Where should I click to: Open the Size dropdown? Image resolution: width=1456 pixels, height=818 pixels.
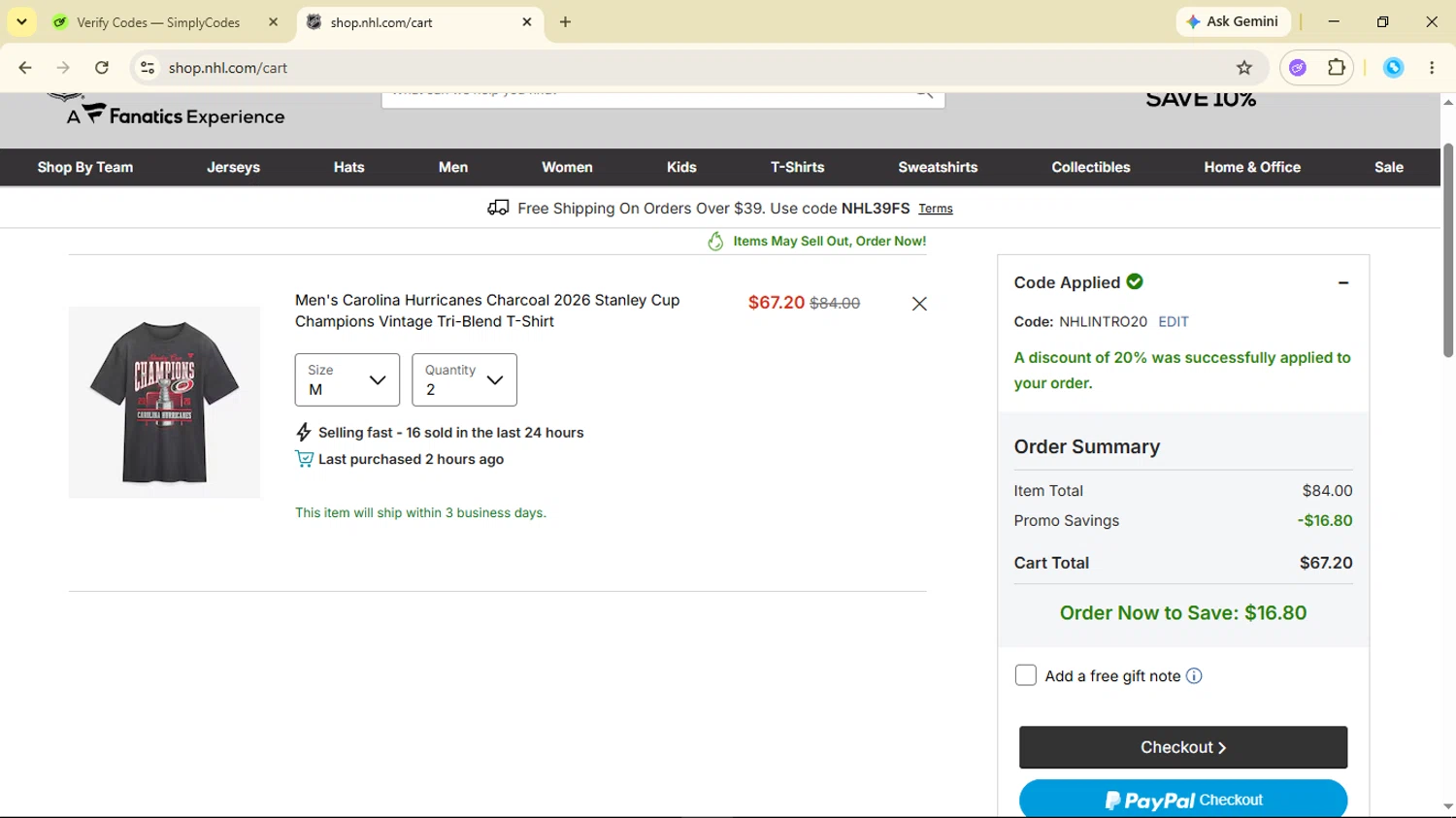coord(347,379)
